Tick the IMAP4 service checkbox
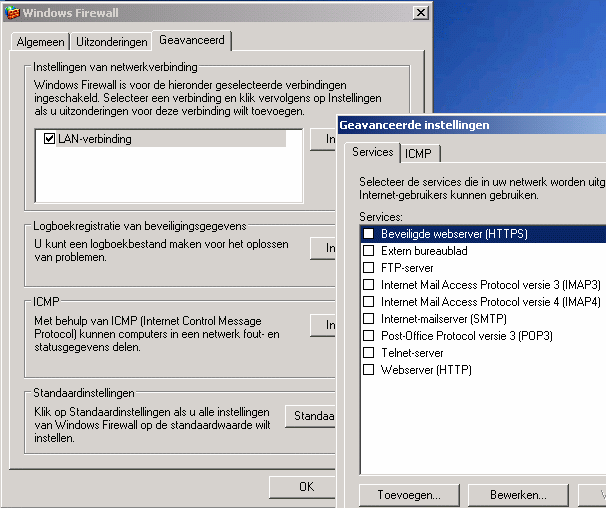This screenshot has width=606, height=508. coord(369,302)
